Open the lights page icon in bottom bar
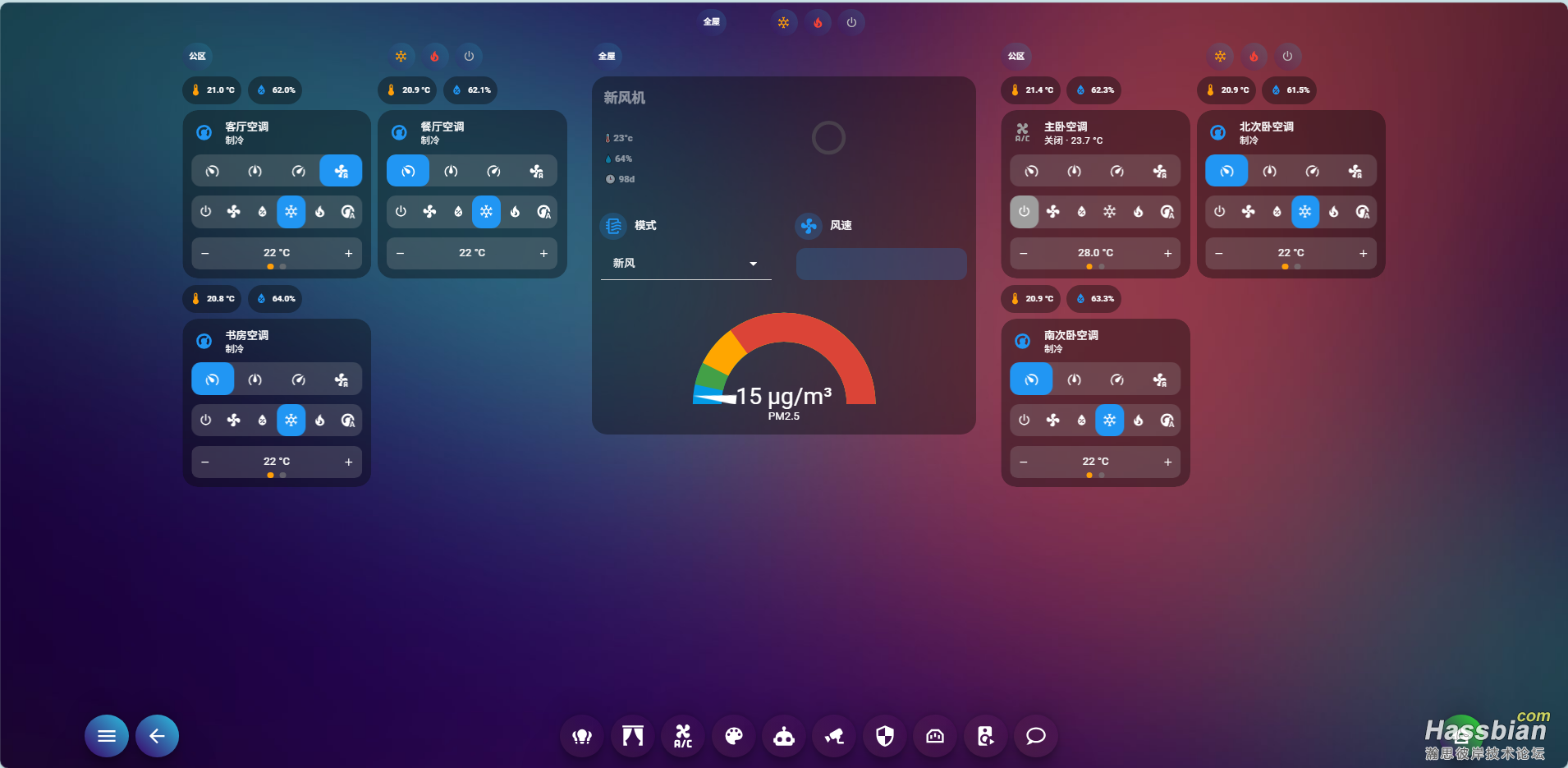Viewport: 1568px width, 768px height. [x=582, y=736]
